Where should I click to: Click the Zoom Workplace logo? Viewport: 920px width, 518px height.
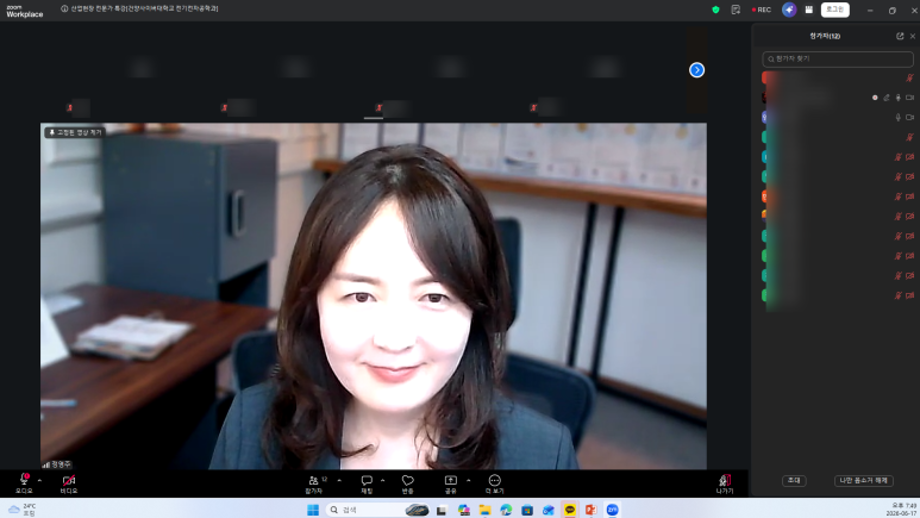tap(25, 11)
